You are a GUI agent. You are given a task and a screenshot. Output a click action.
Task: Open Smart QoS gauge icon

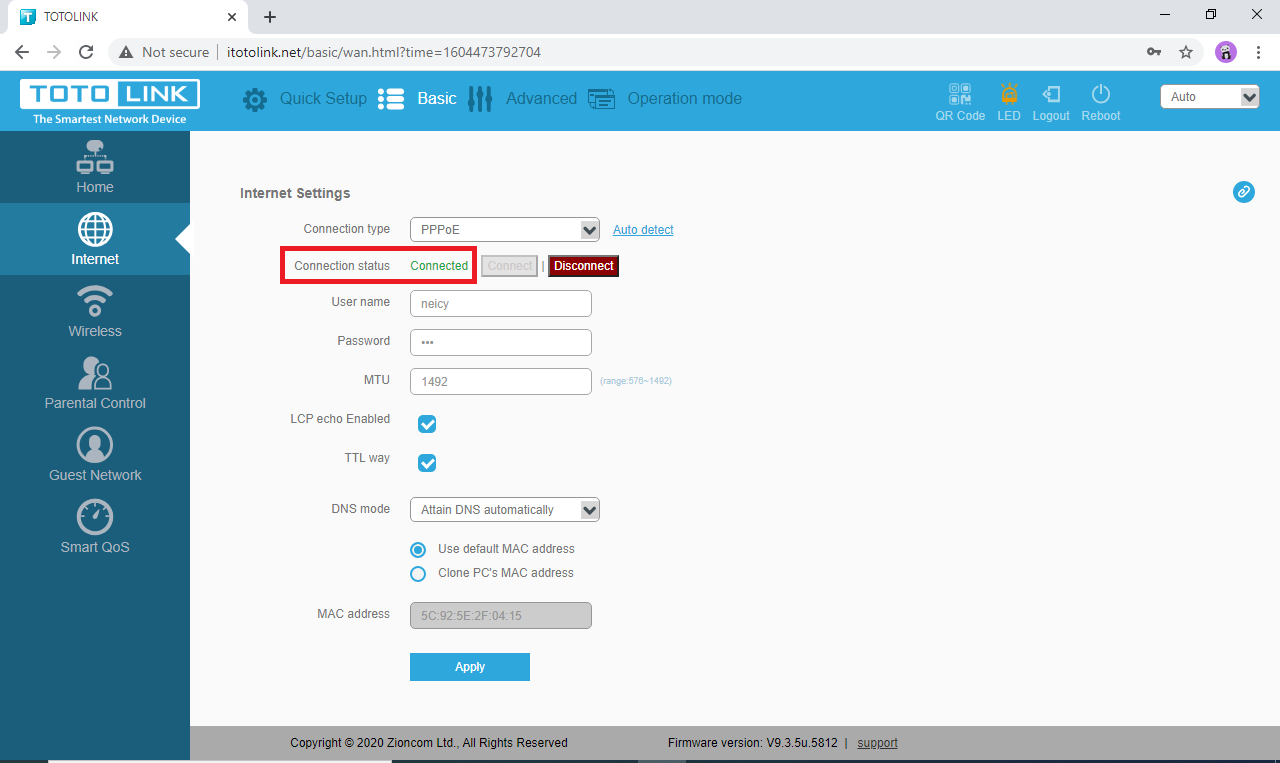[x=95, y=517]
